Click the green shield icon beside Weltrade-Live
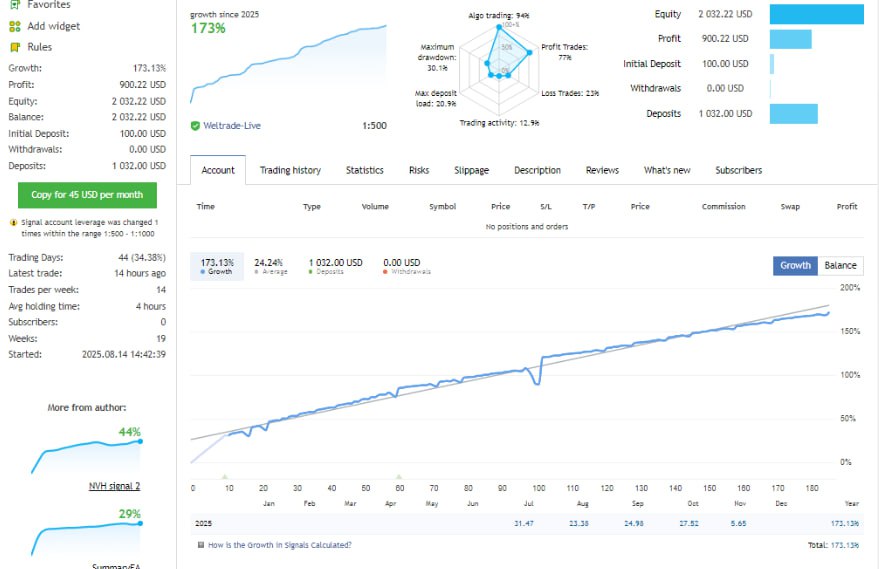The width and height of the screenshot is (879, 569). (x=195, y=126)
